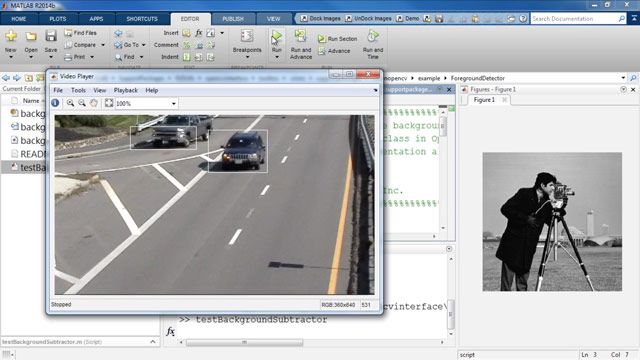
Task: Click example folder in the path bar
Action: point(429,78)
